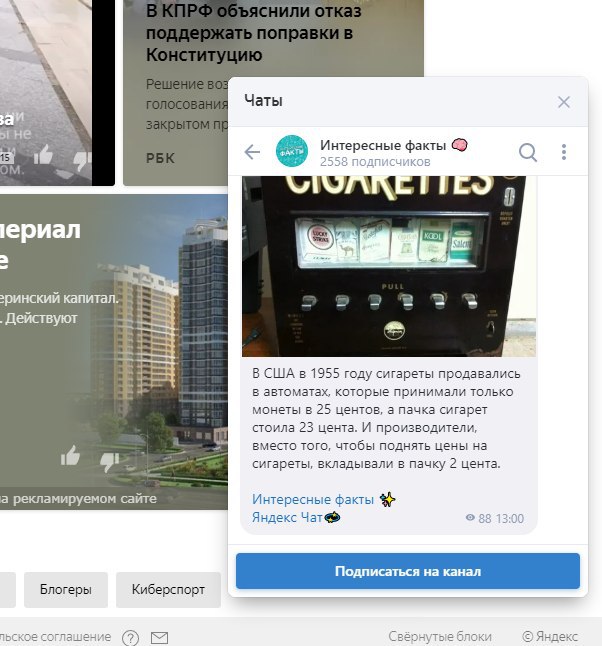
Task: Close the Чаты panel
Action: pos(564,102)
